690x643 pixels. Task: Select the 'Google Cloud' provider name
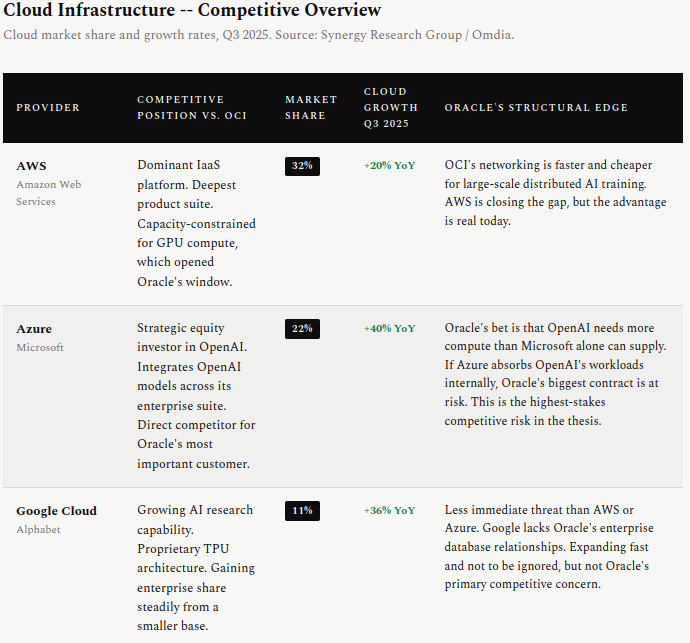pos(56,511)
